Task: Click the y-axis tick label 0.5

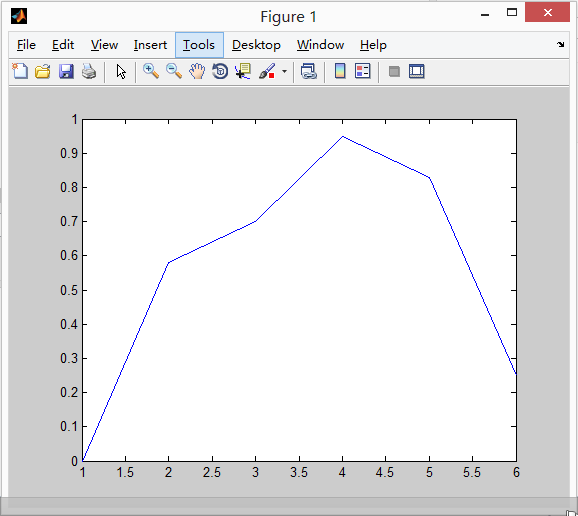Action: (x=69, y=290)
